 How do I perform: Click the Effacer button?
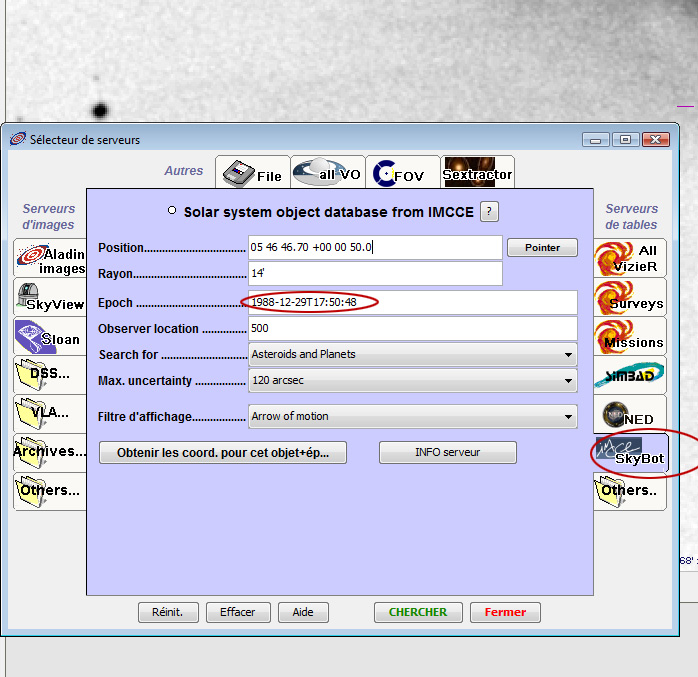coord(238,612)
